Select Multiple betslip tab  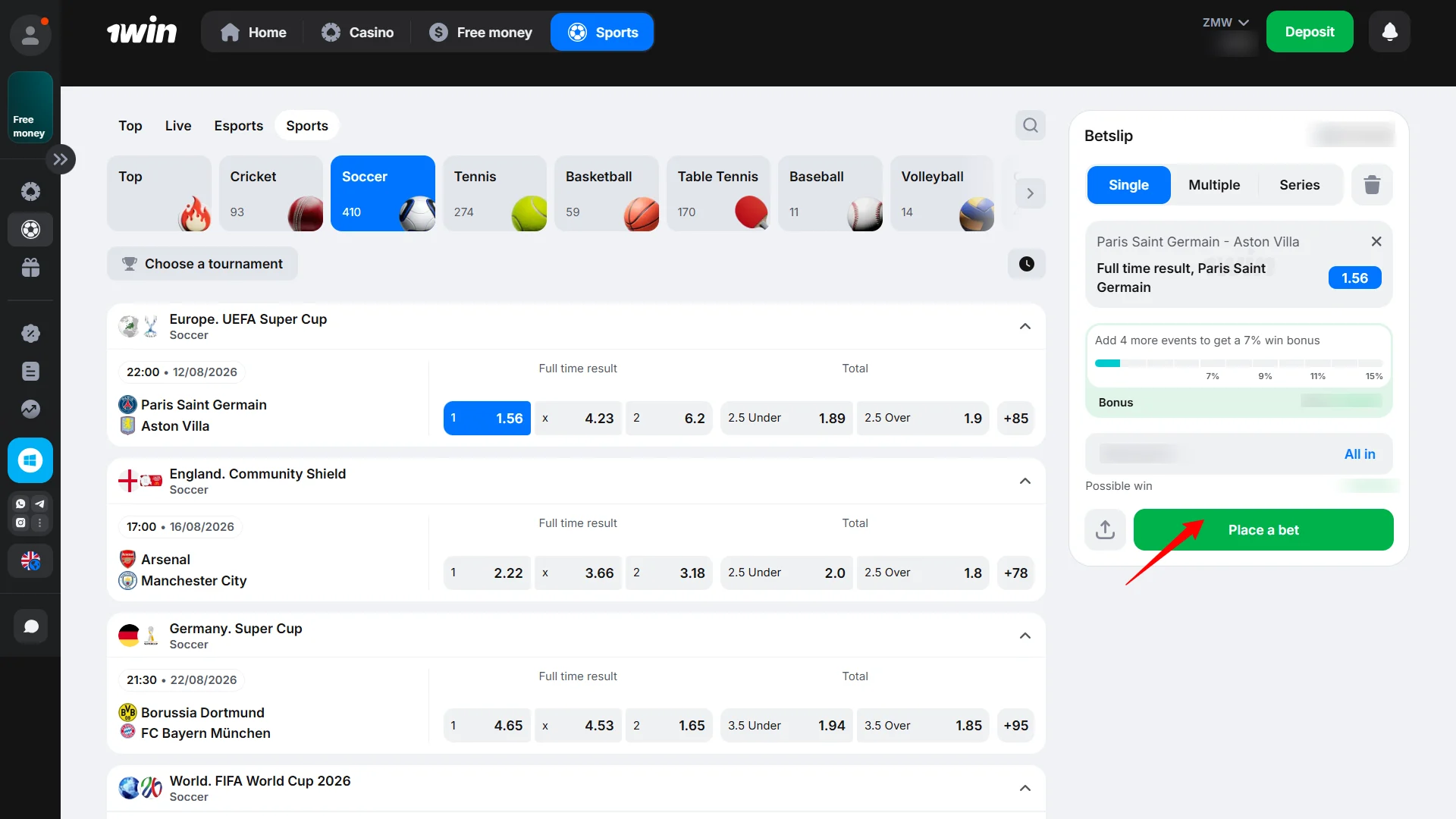pos(1214,185)
